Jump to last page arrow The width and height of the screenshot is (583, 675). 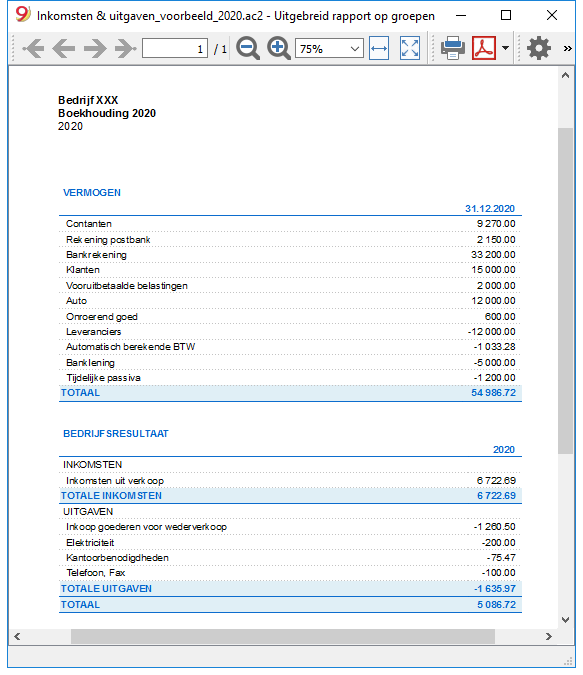(126, 48)
